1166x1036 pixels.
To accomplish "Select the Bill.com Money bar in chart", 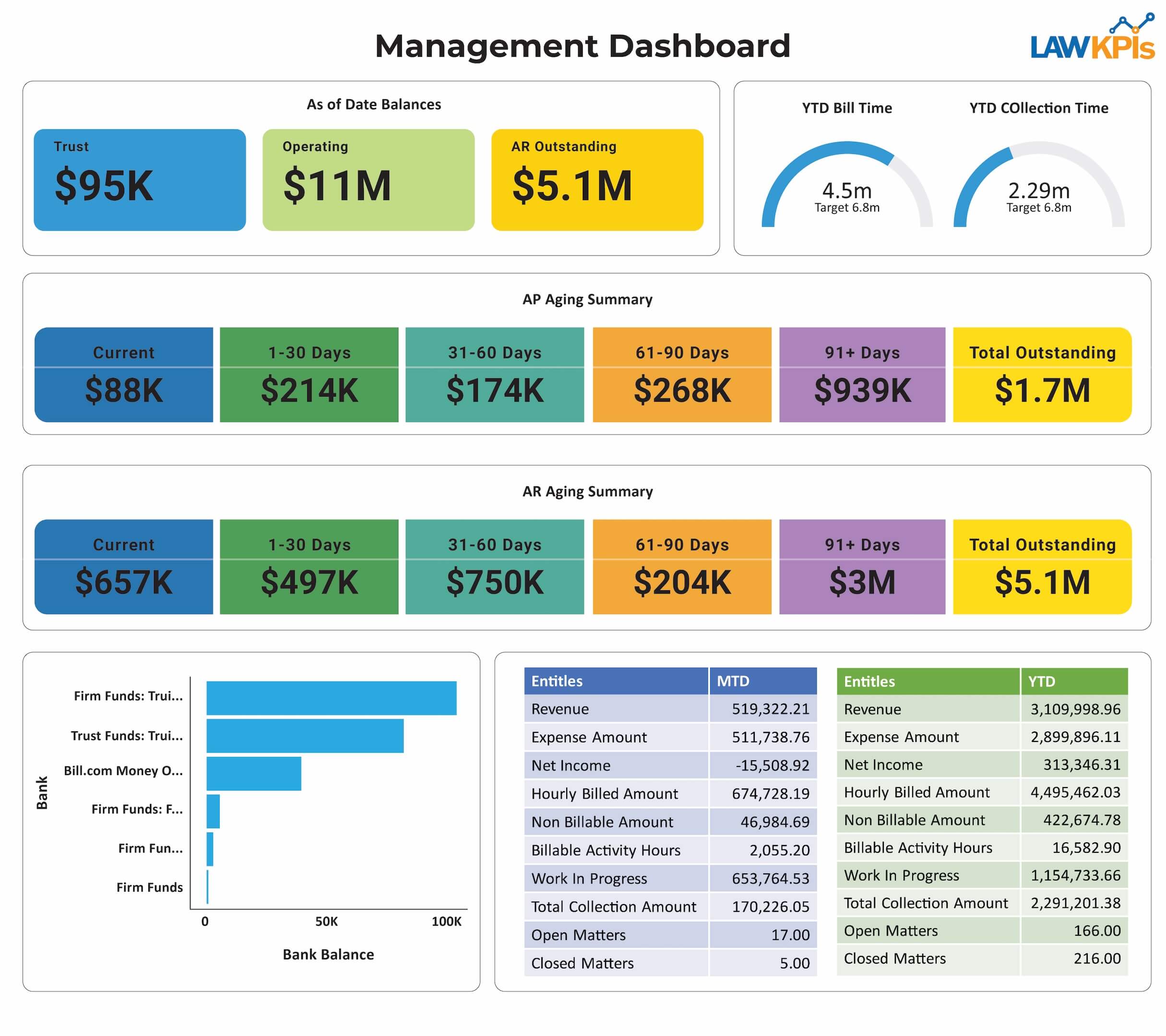I will pos(253,773).
